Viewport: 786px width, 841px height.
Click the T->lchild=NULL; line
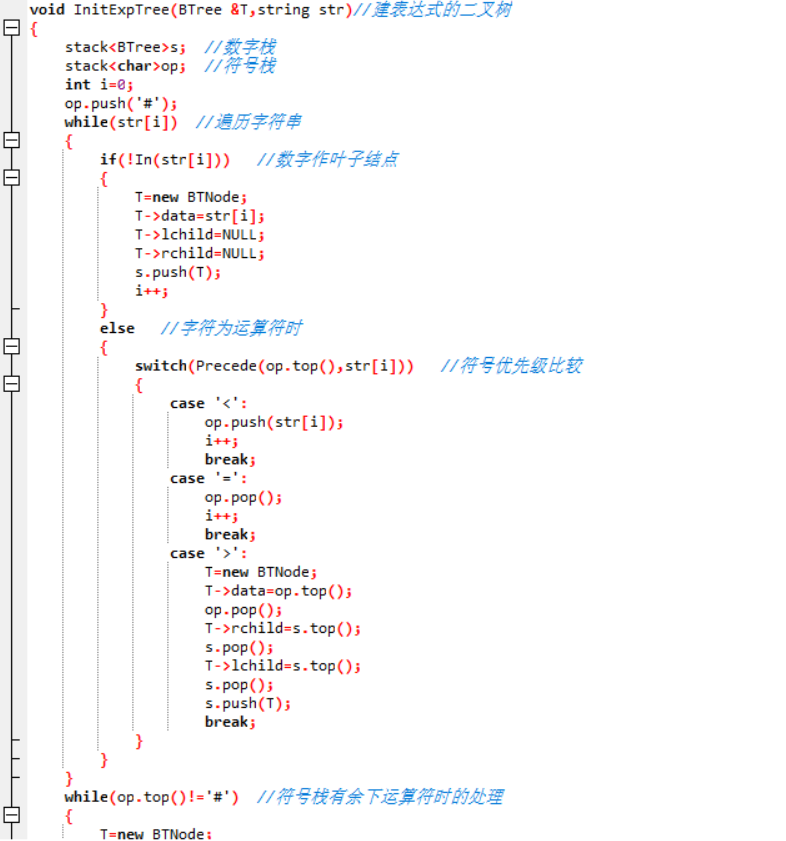200,235
